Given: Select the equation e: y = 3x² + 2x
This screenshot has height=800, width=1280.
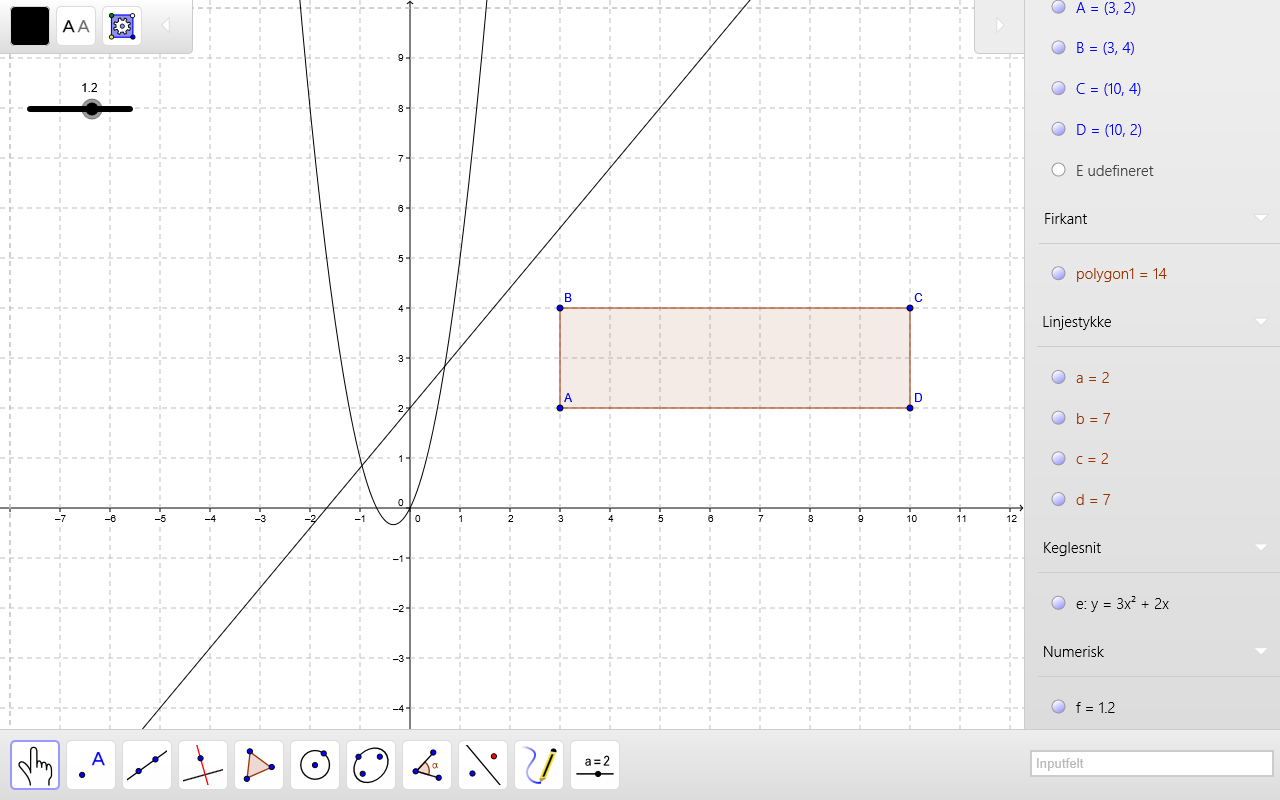Looking at the screenshot, I should (1123, 603).
